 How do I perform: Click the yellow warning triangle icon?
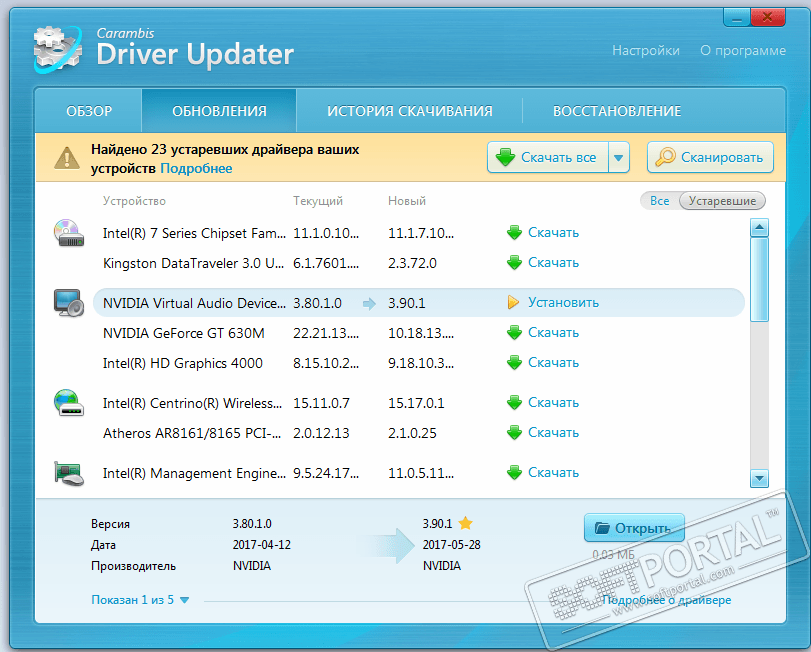tap(67, 158)
